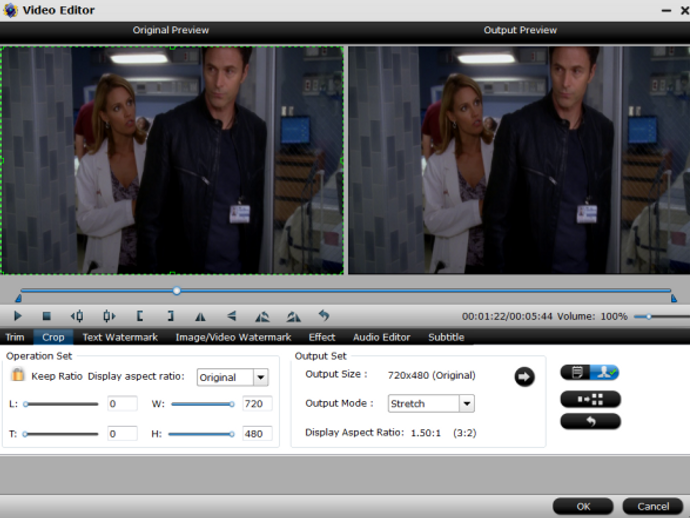Open the Image/Video Watermark tab
This screenshot has width=690, height=518.
(x=233, y=337)
